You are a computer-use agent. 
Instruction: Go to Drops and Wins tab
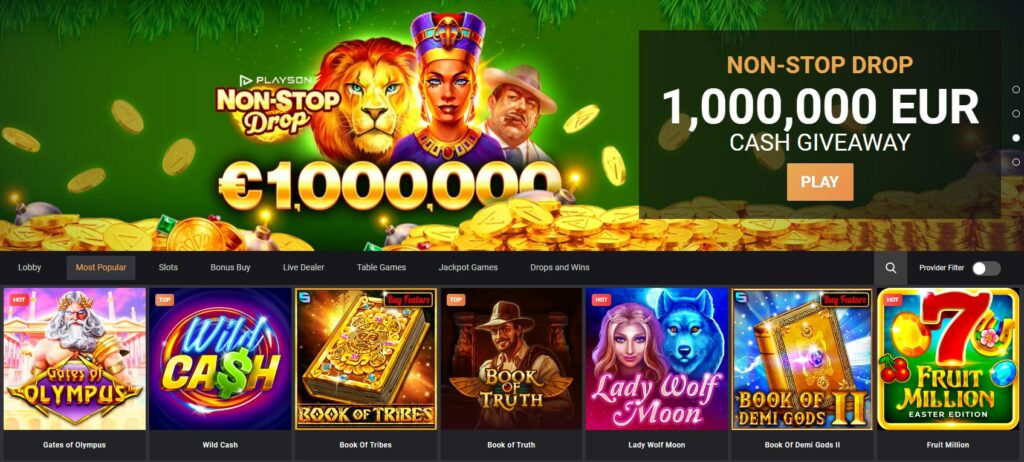click(x=560, y=267)
